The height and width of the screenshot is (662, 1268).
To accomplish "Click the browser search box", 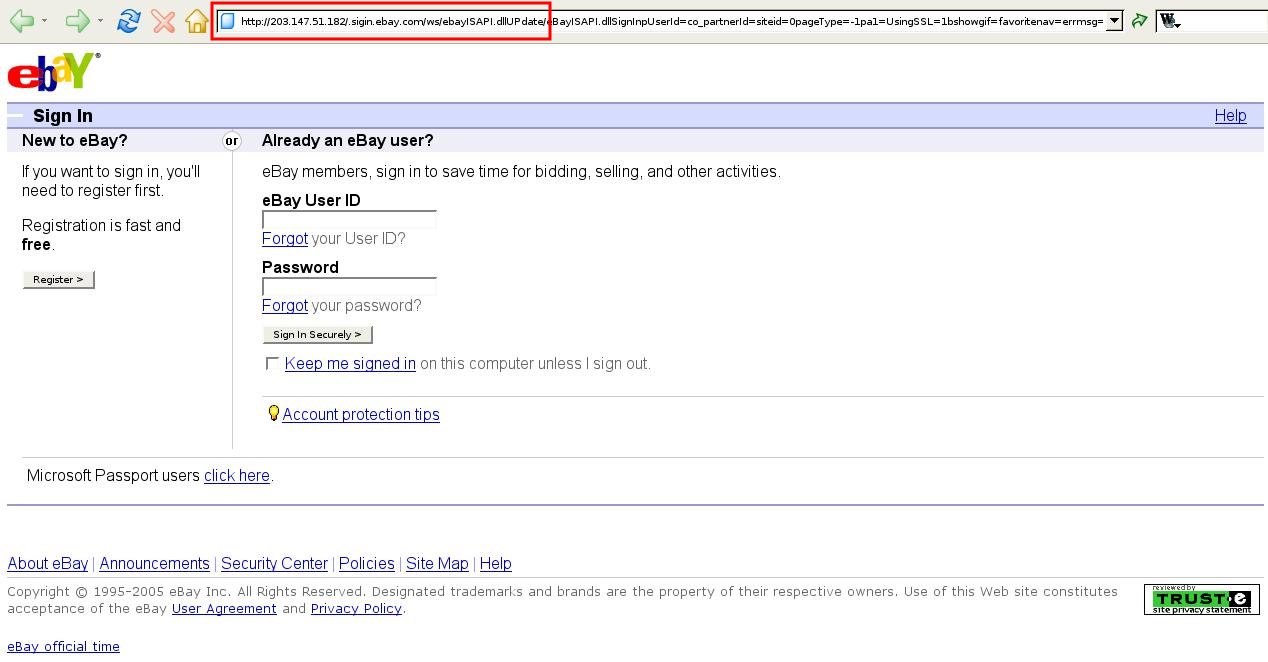I will (1225, 21).
